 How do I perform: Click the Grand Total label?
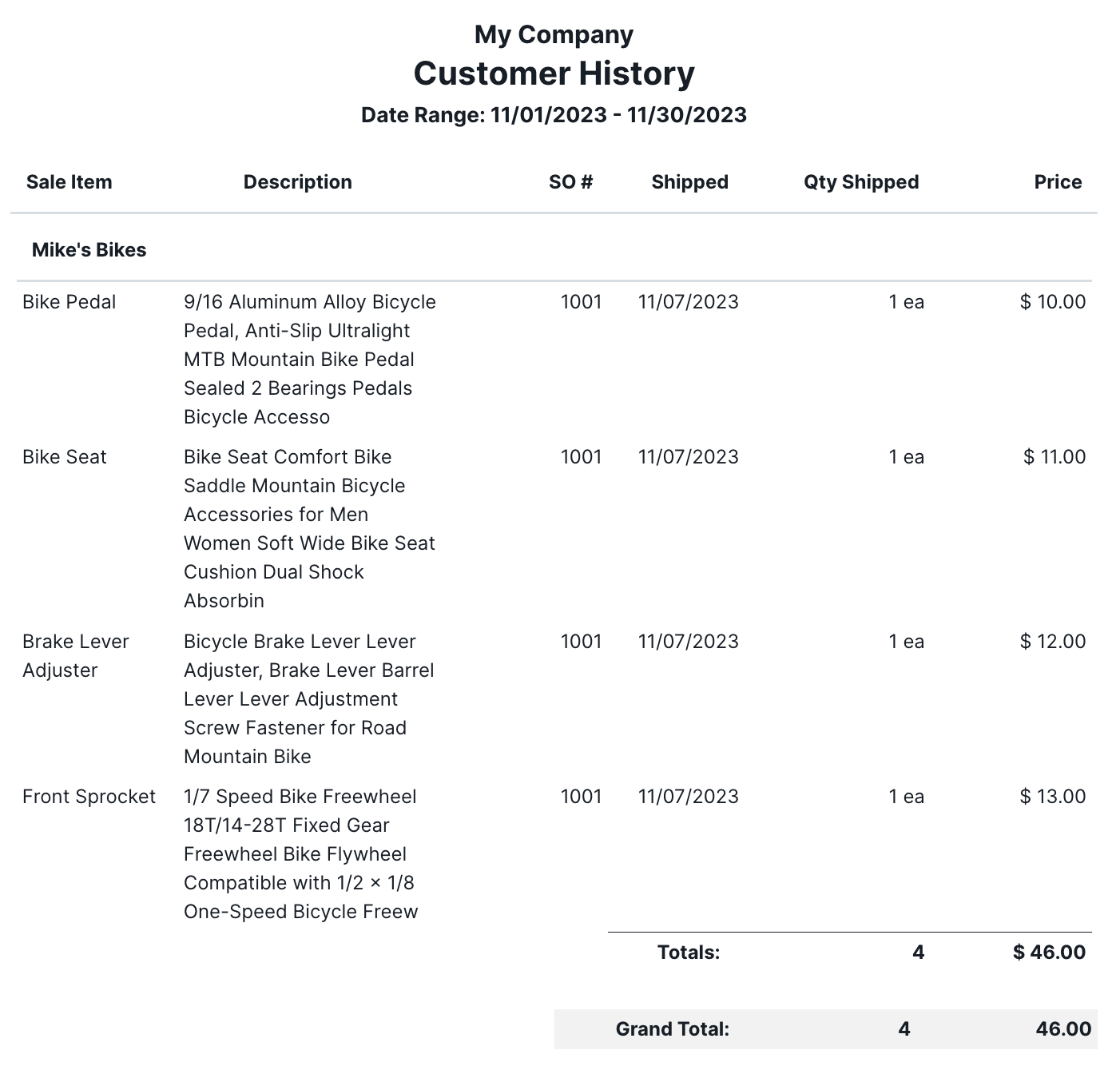[x=673, y=1029]
